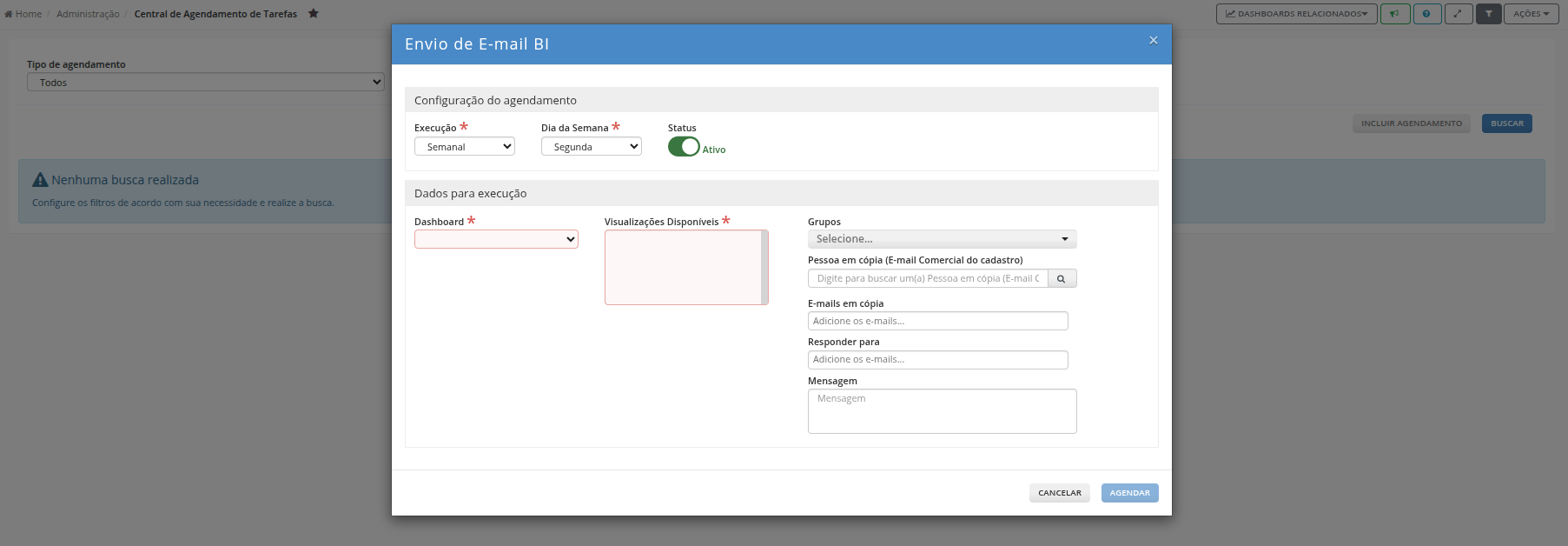
Task: Click the 'Central de Agendamento de Tarefas' breadcrumb text
Action: tap(215, 14)
